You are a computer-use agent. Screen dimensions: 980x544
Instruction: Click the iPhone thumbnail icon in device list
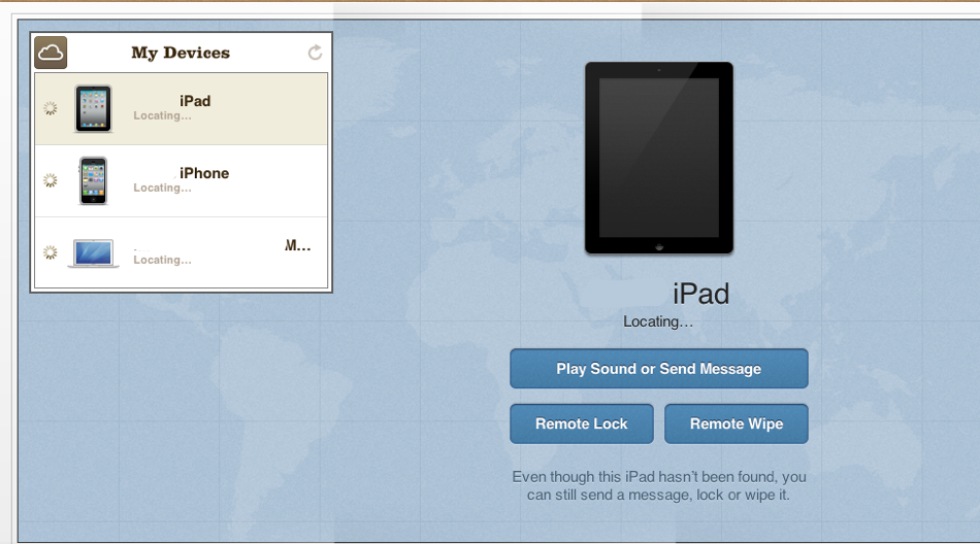point(93,181)
